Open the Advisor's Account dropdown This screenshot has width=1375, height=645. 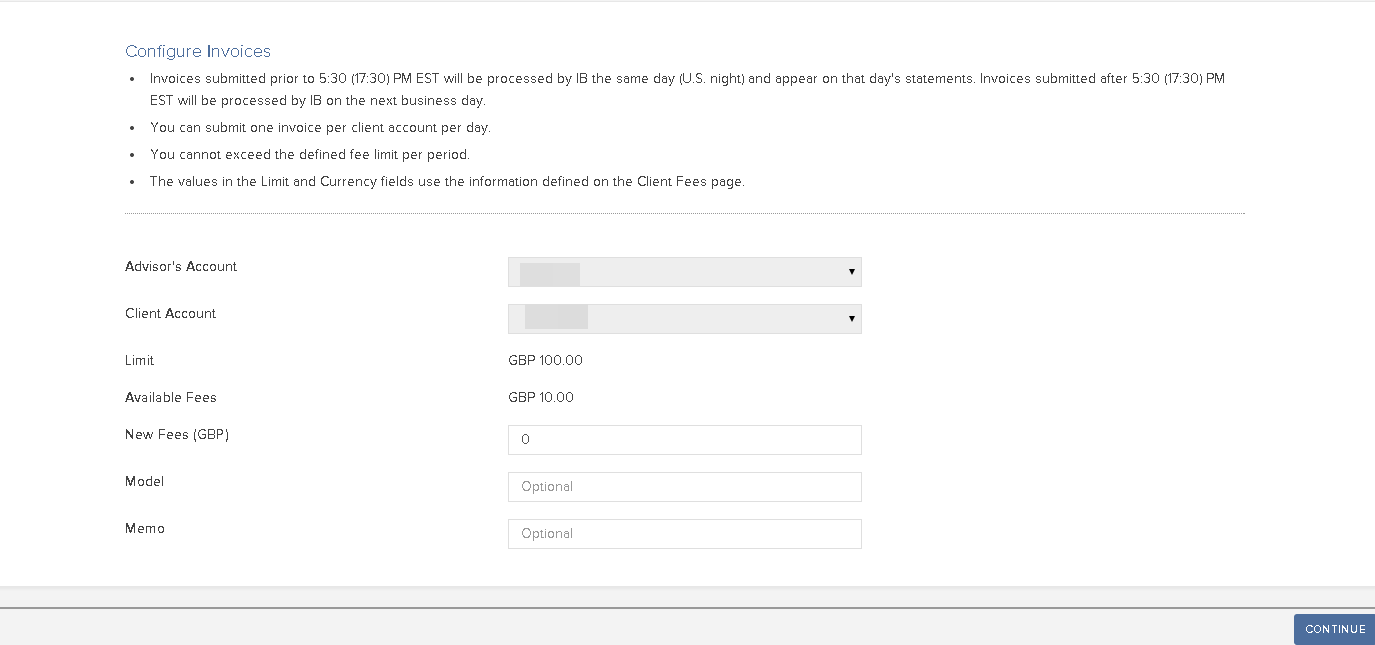pos(684,272)
